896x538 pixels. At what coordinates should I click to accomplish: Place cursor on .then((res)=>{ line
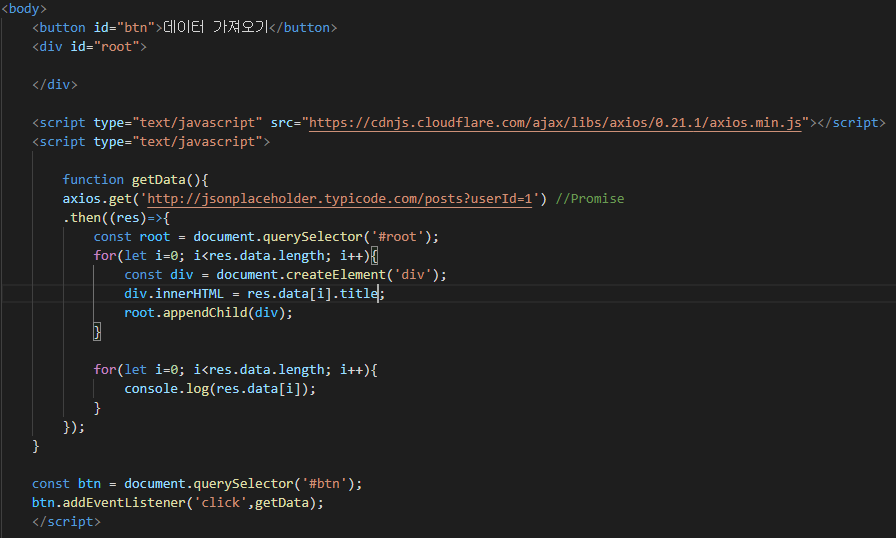click(116, 218)
